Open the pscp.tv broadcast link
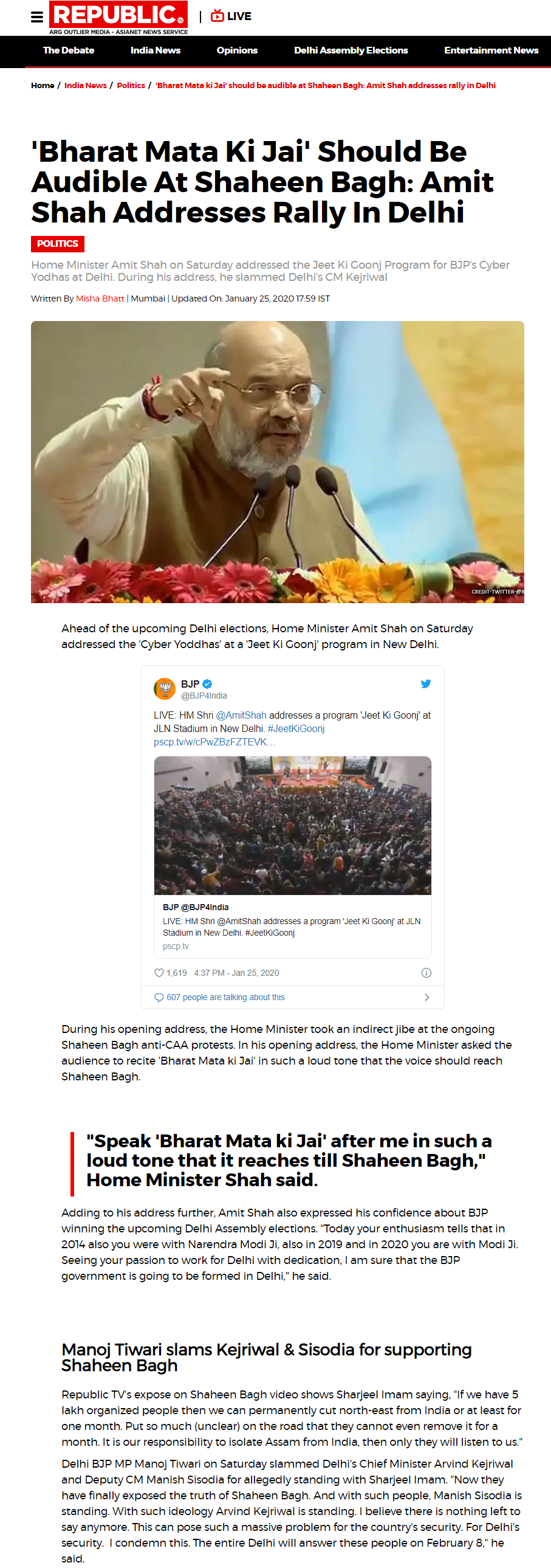 tap(214, 742)
